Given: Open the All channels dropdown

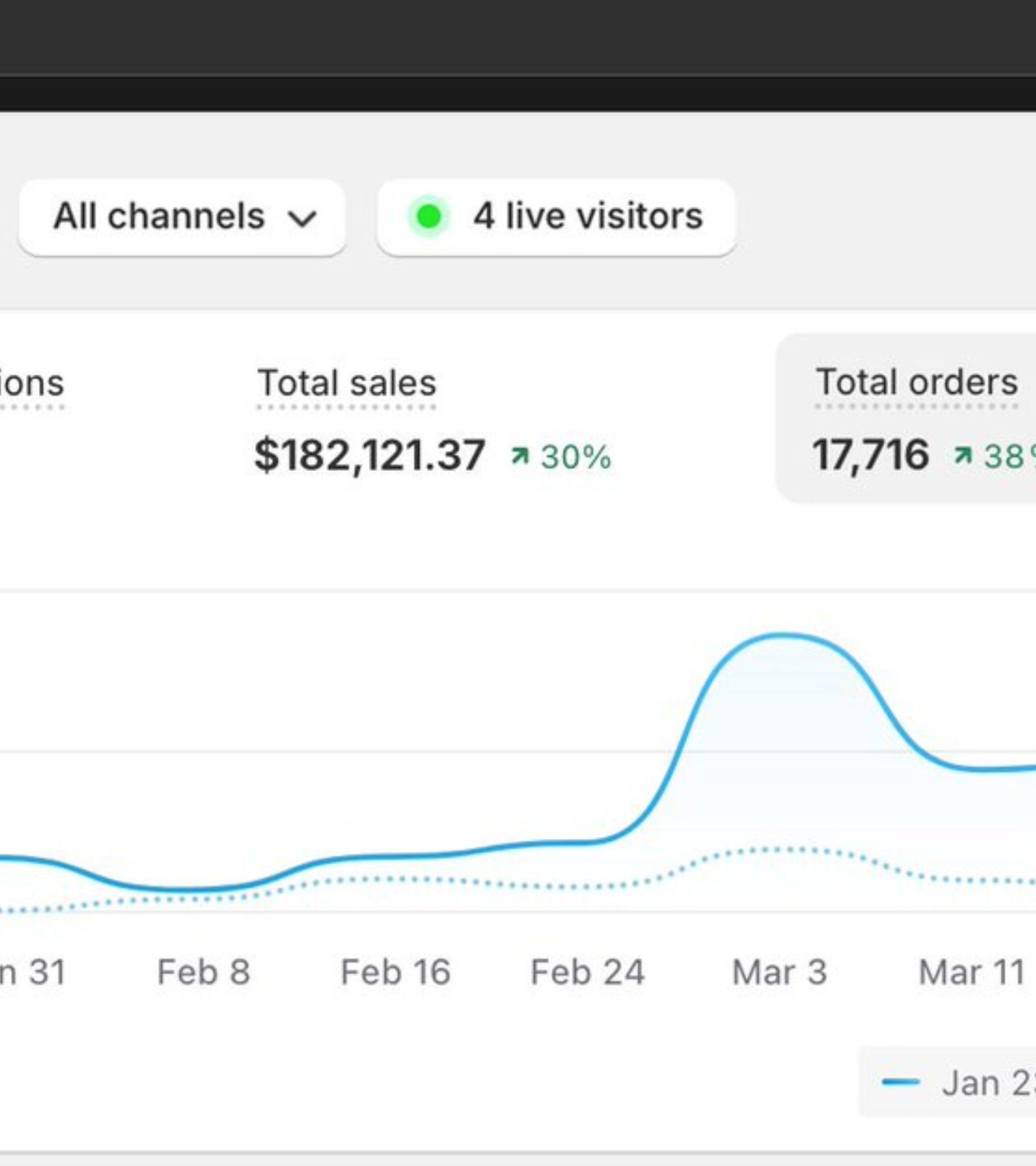Looking at the screenshot, I should 182,217.
